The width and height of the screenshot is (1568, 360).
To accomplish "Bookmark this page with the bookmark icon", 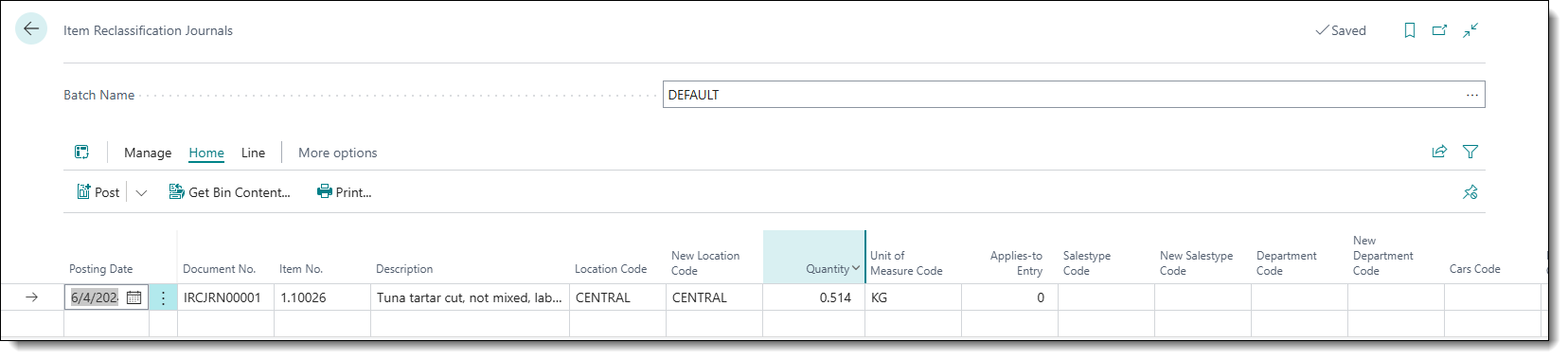I will pos(1410,30).
